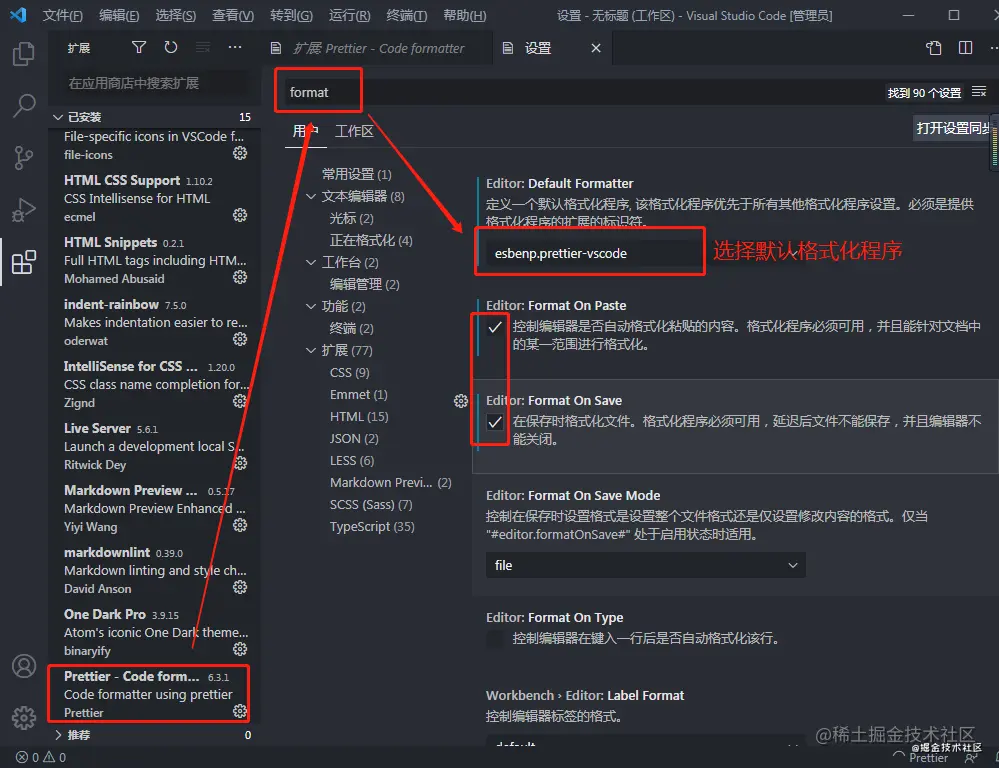Open the Format On Save Mode dropdown
Viewport: 999px width, 768px height.
click(x=645, y=565)
